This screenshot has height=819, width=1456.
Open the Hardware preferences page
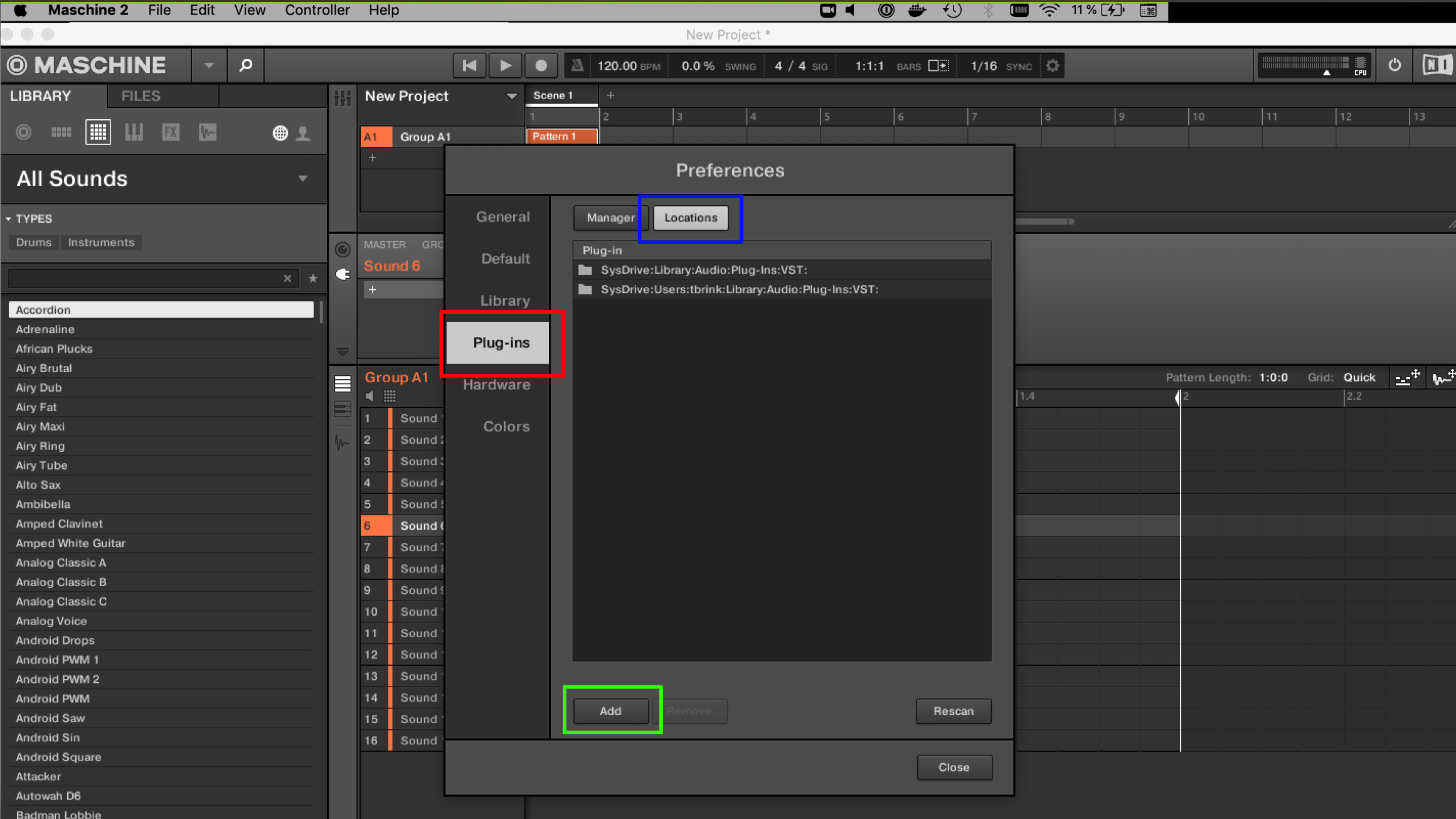[497, 385]
